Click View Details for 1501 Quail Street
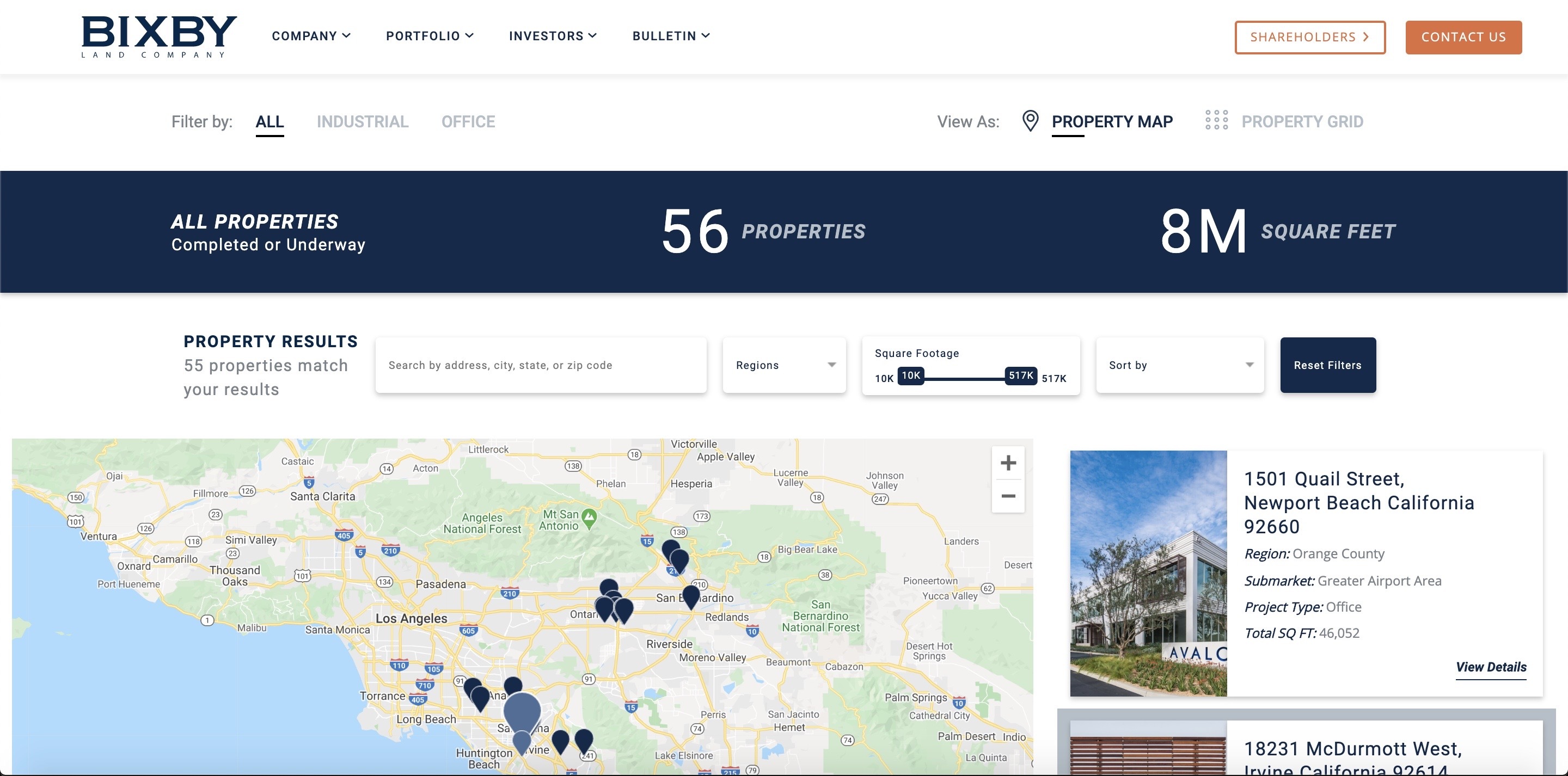The width and height of the screenshot is (1568, 776). pyautogui.click(x=1491, y=667)
